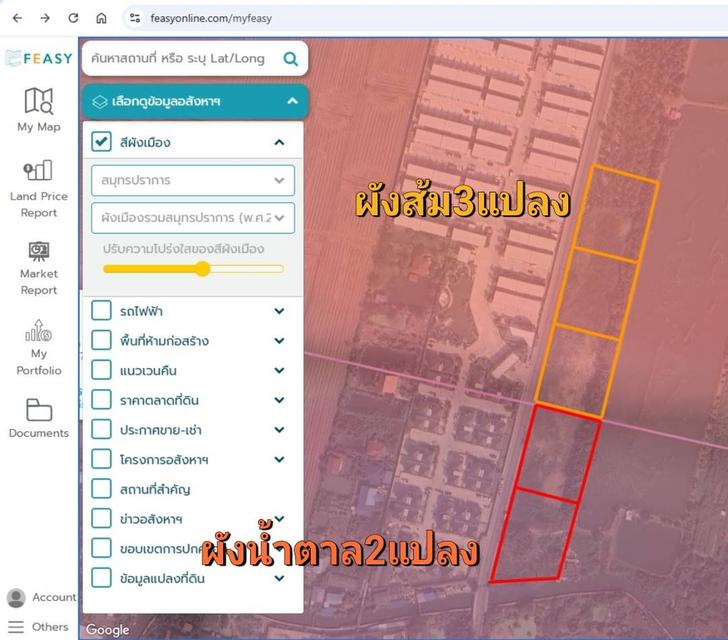Image resolution: width=728 pixels, height=640 pixels.
Task: Expand the ข้อมูลแปลงที่ดิน chevron
Action: pos(279,578)
